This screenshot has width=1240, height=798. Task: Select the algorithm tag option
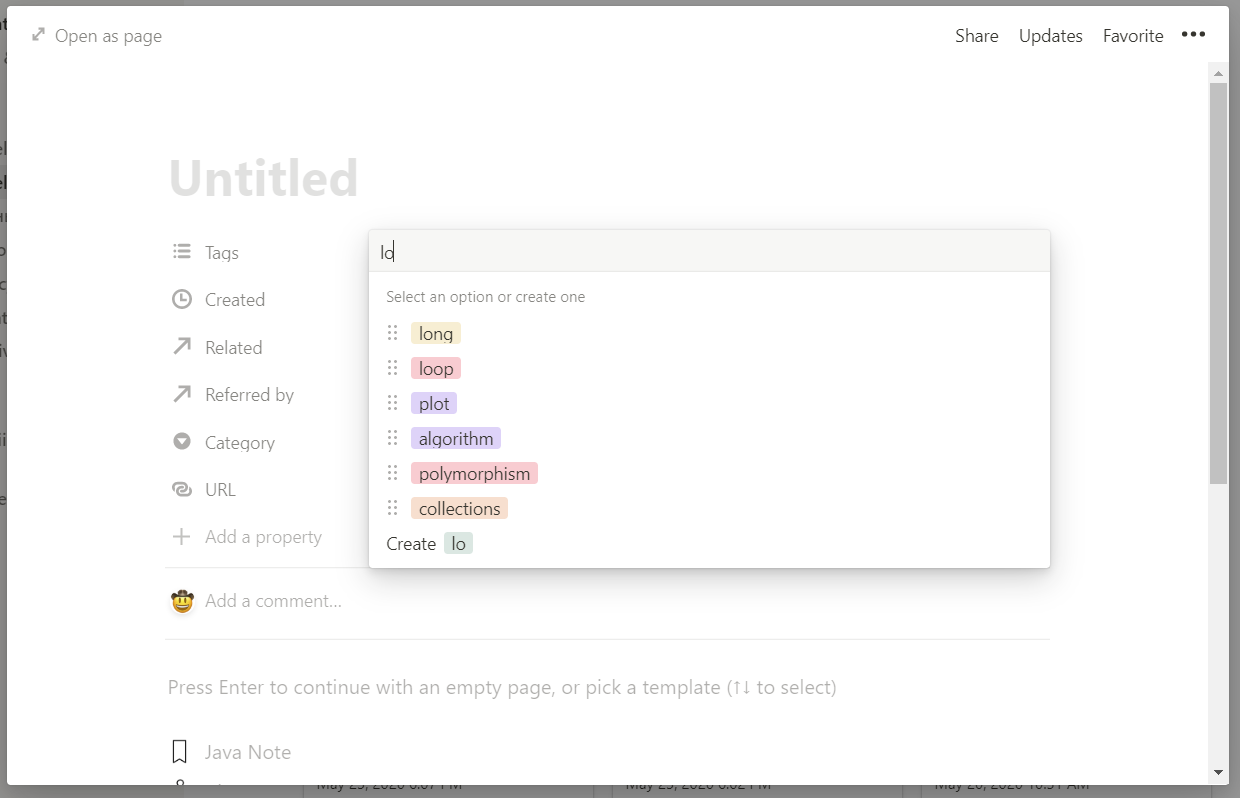[x=456, y=439]
